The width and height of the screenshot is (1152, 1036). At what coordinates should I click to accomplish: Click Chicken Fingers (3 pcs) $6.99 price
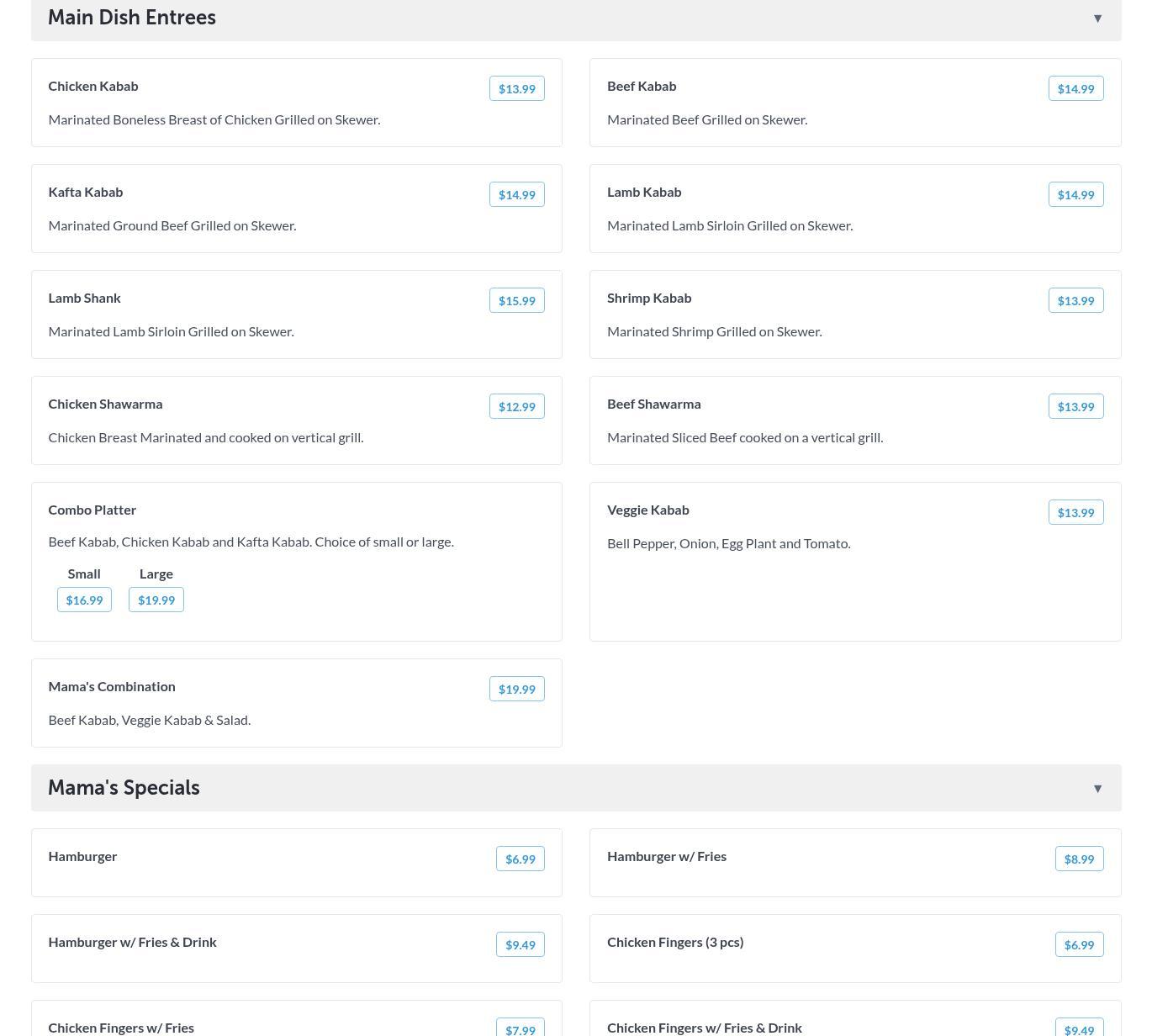click(x=1079, y=945)
